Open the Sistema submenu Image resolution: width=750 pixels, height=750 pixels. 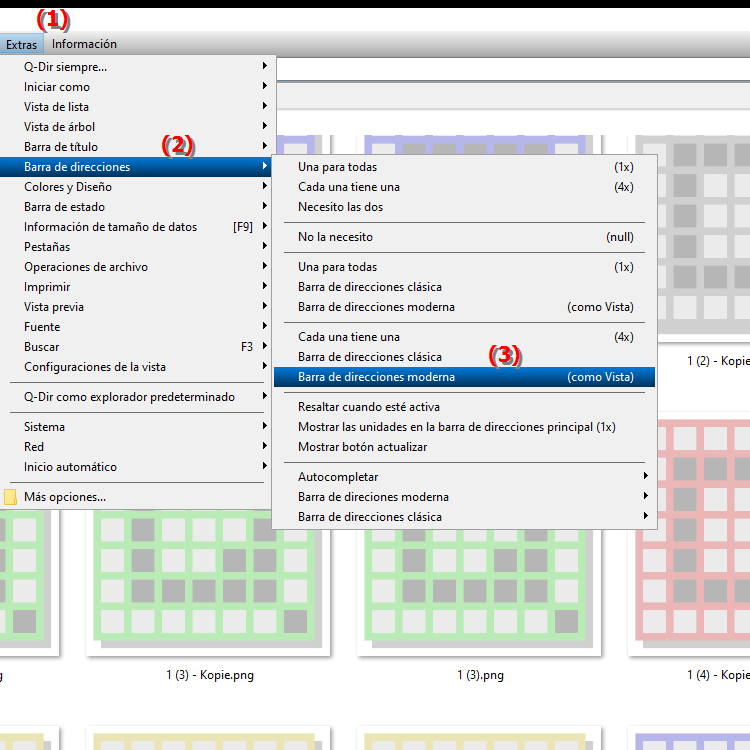[x=137, y=427]
